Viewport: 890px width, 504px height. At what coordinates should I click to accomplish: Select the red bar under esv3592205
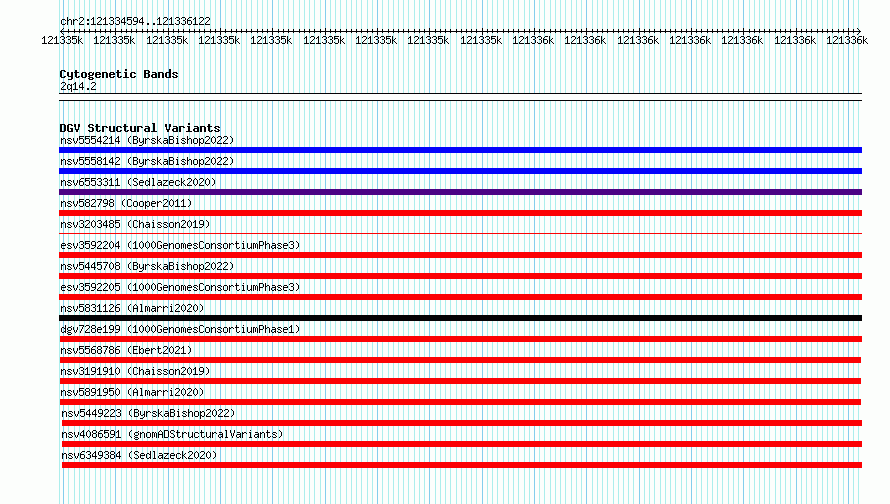click(x=460, y=297)
